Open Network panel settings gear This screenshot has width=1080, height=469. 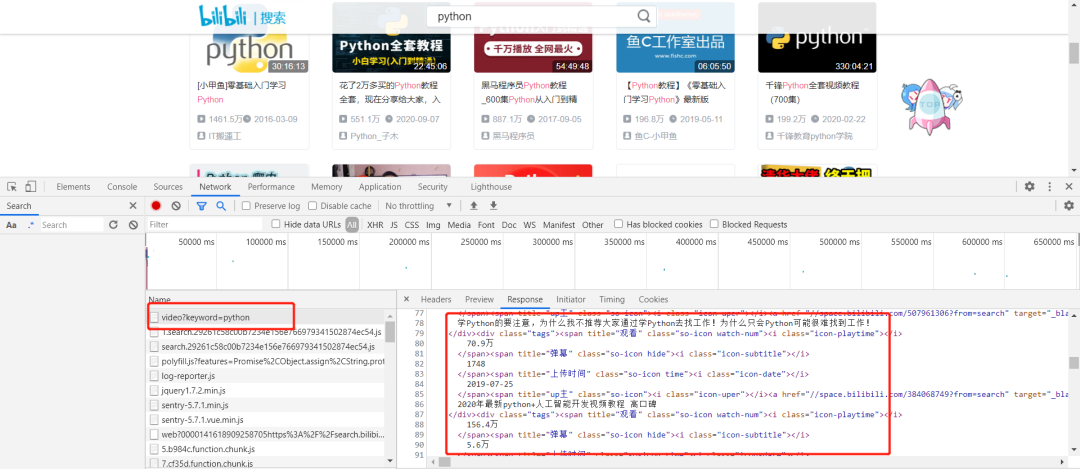(1069, 206)
